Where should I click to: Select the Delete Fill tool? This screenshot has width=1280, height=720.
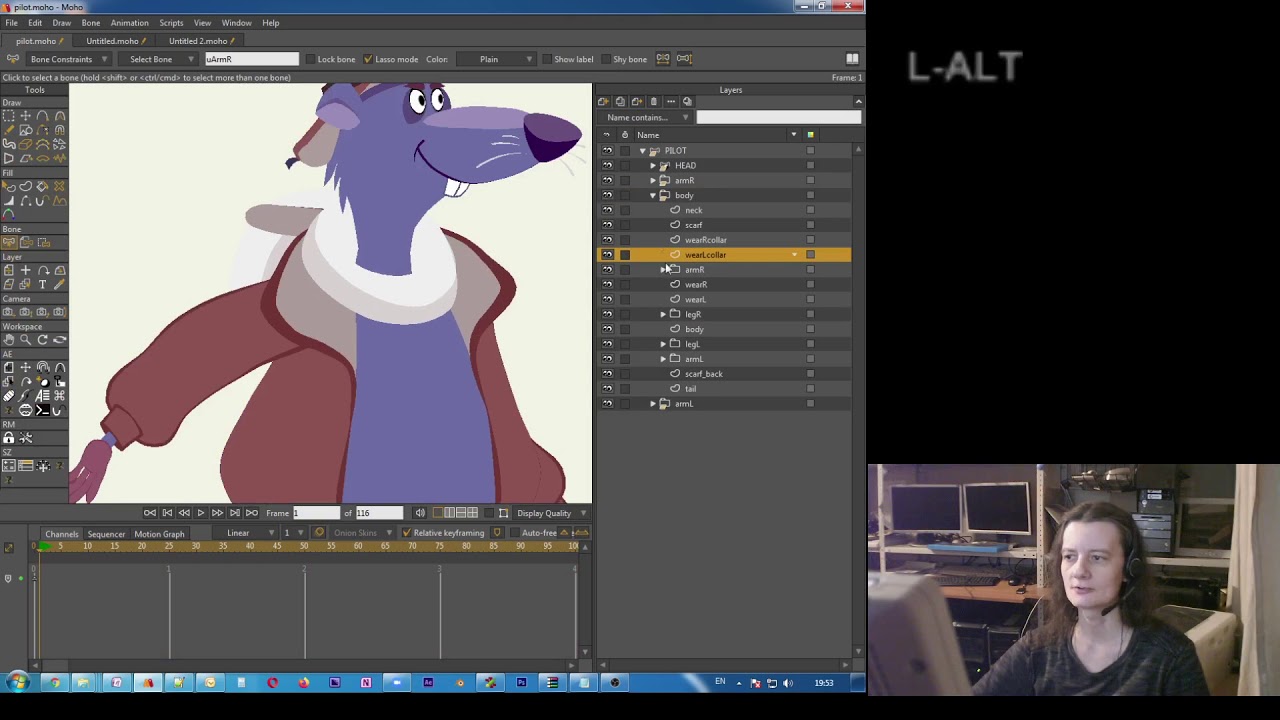[60, 186]
